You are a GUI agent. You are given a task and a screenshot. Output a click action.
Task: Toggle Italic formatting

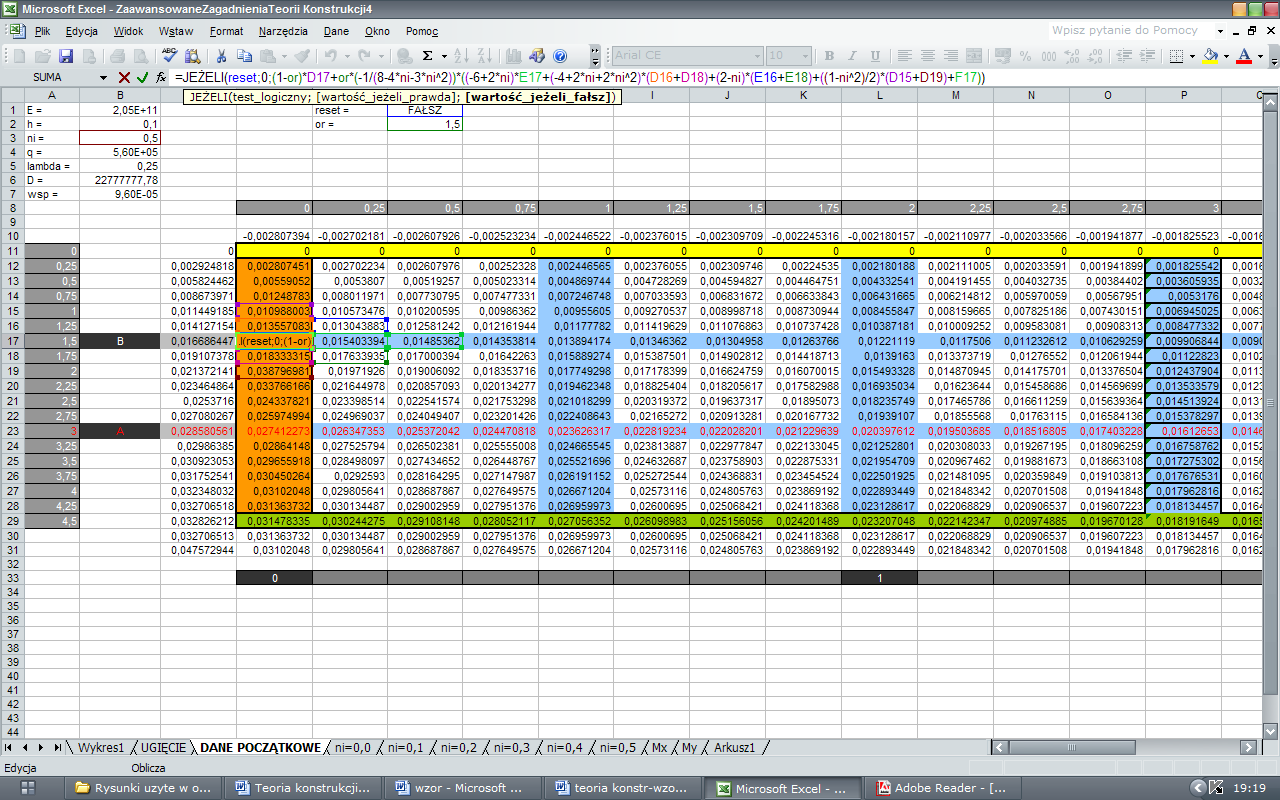(852, 56)
